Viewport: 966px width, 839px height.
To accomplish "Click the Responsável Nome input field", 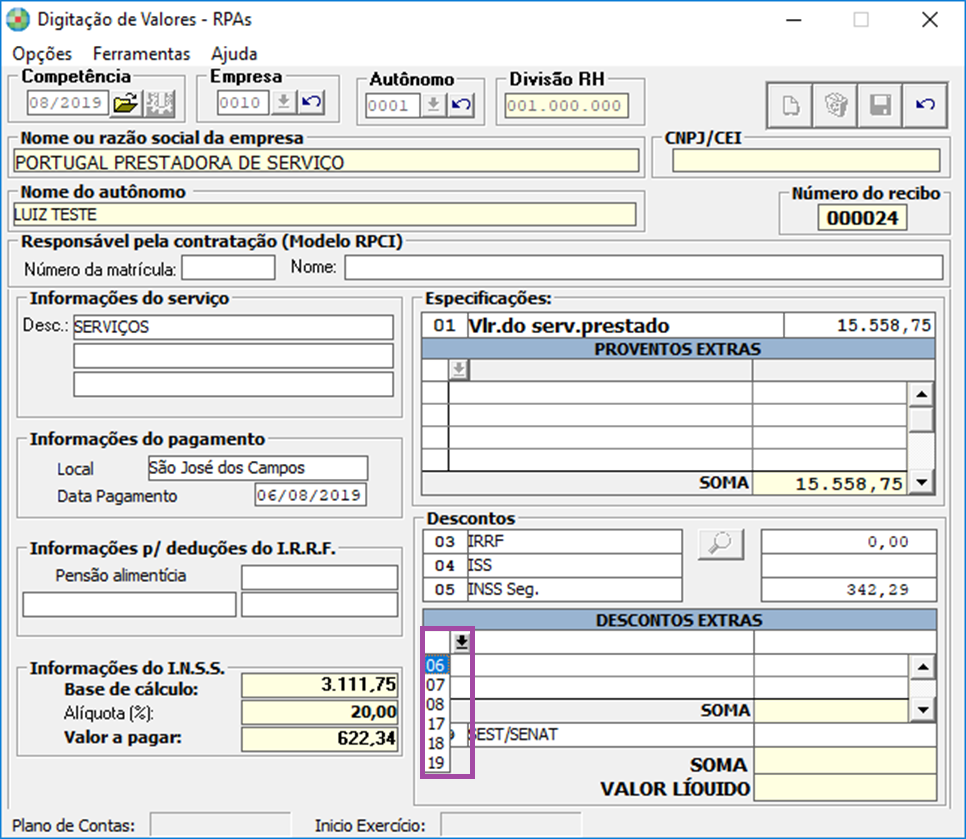I will pyautogui.click(x=643, y=268).
